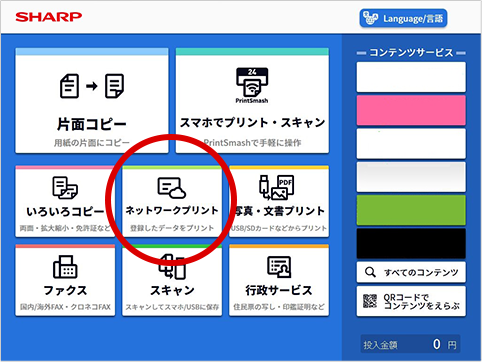Select ファクス

point(65,280)
